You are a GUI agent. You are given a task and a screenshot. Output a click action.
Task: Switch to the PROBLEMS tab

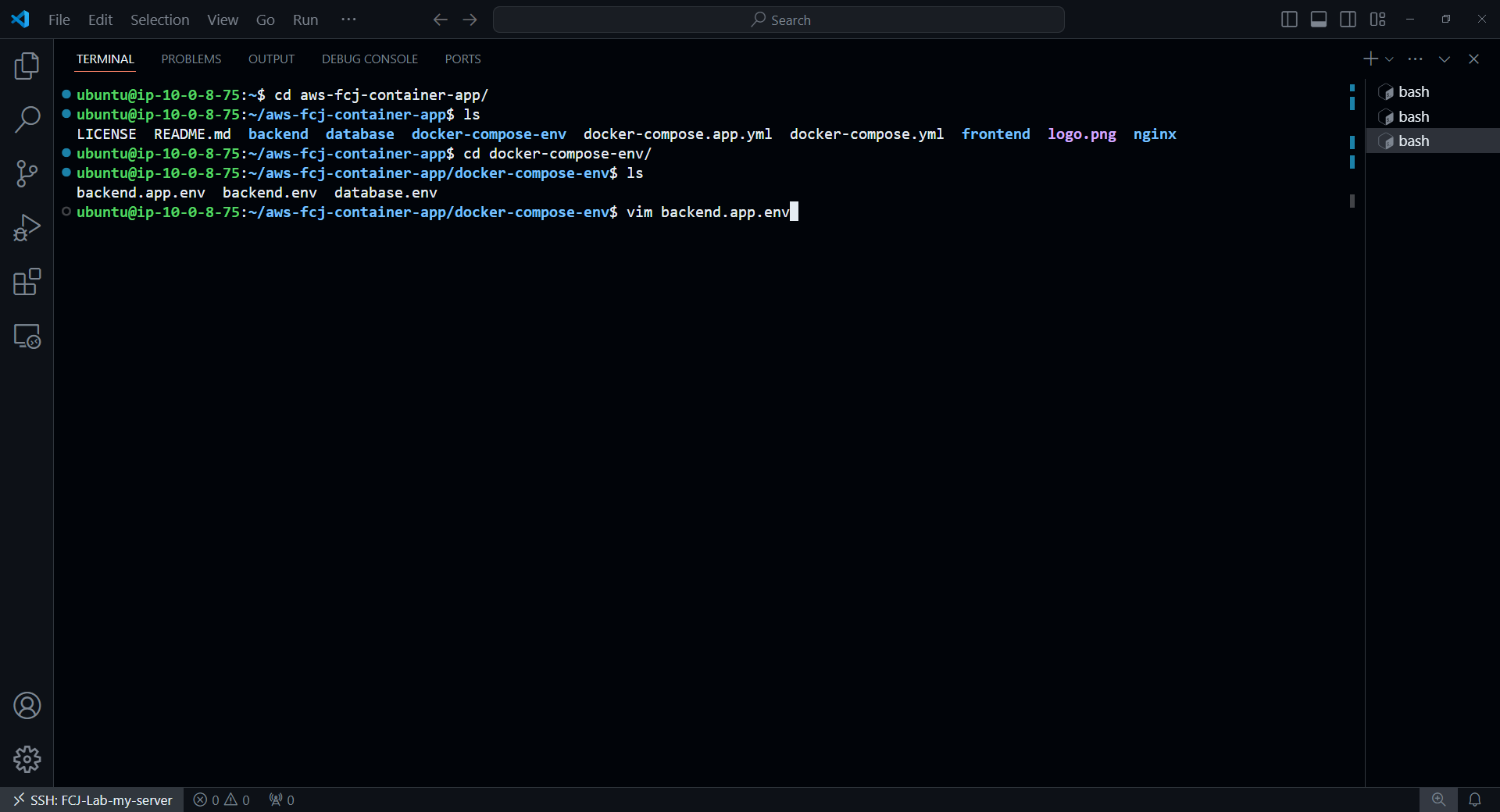pyautogui.click(x=191, y=59)
